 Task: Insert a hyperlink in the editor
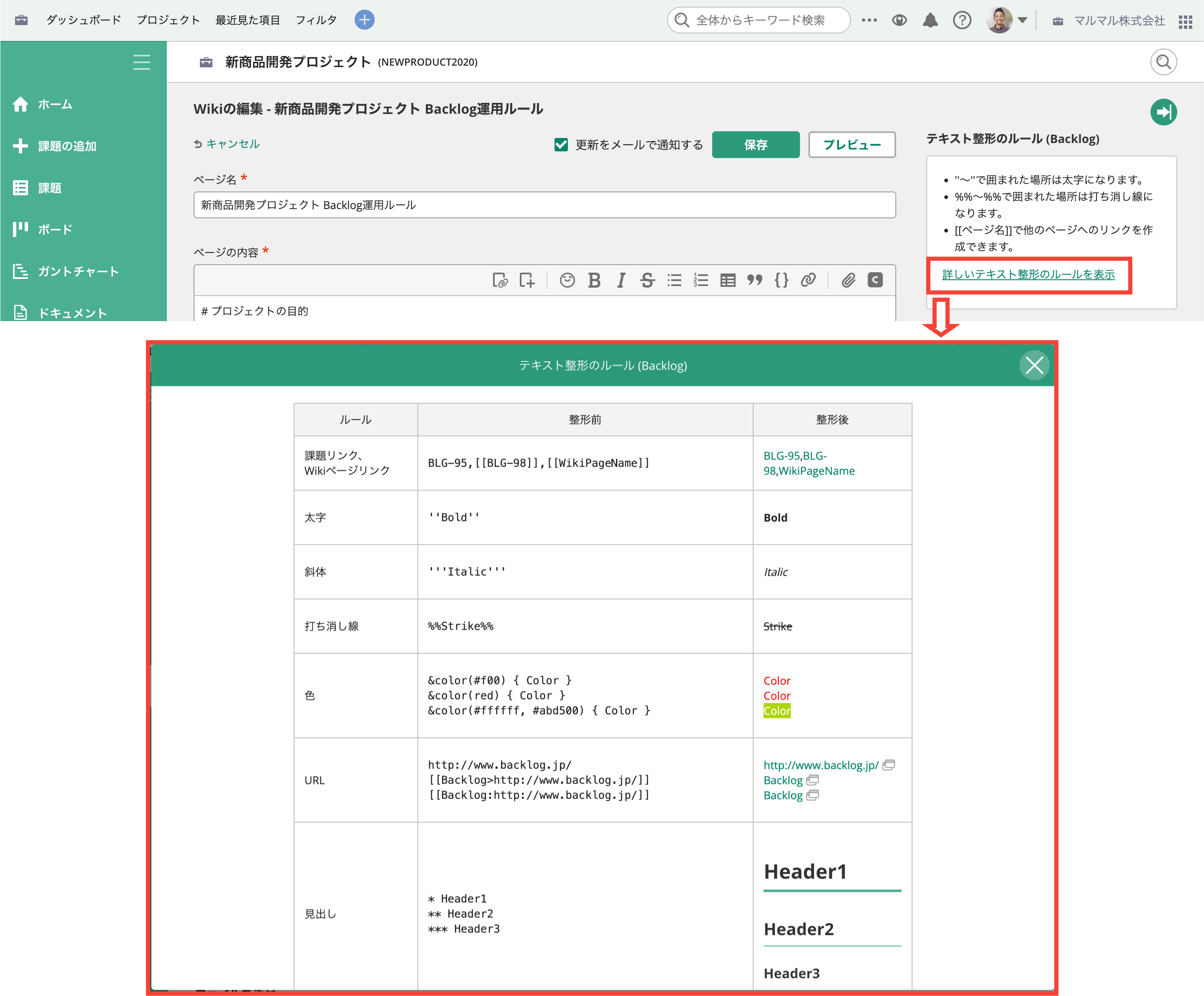[x=808, y=281]
